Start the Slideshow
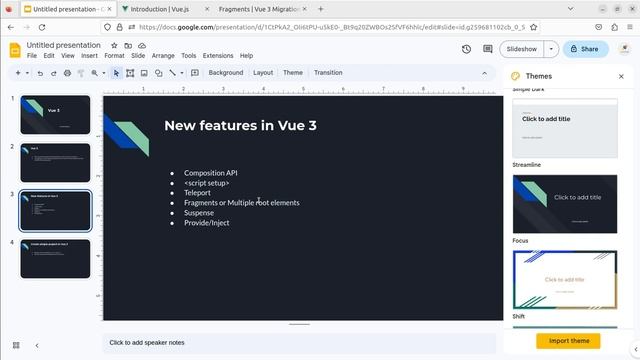The width and height of the screenshot is (640, 360). click(522, 49)
